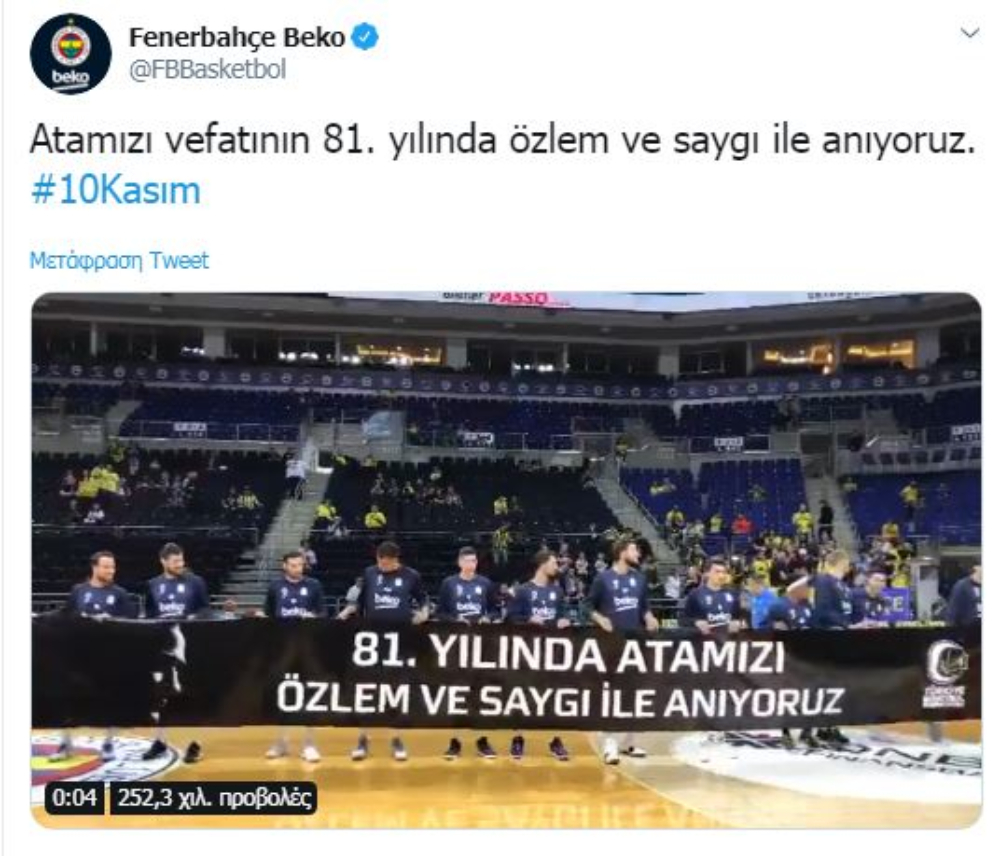This screenshot has width=1000, height=856.
Task: Open the #10Kasım hashtag
Action: click(x=115, y=191)
